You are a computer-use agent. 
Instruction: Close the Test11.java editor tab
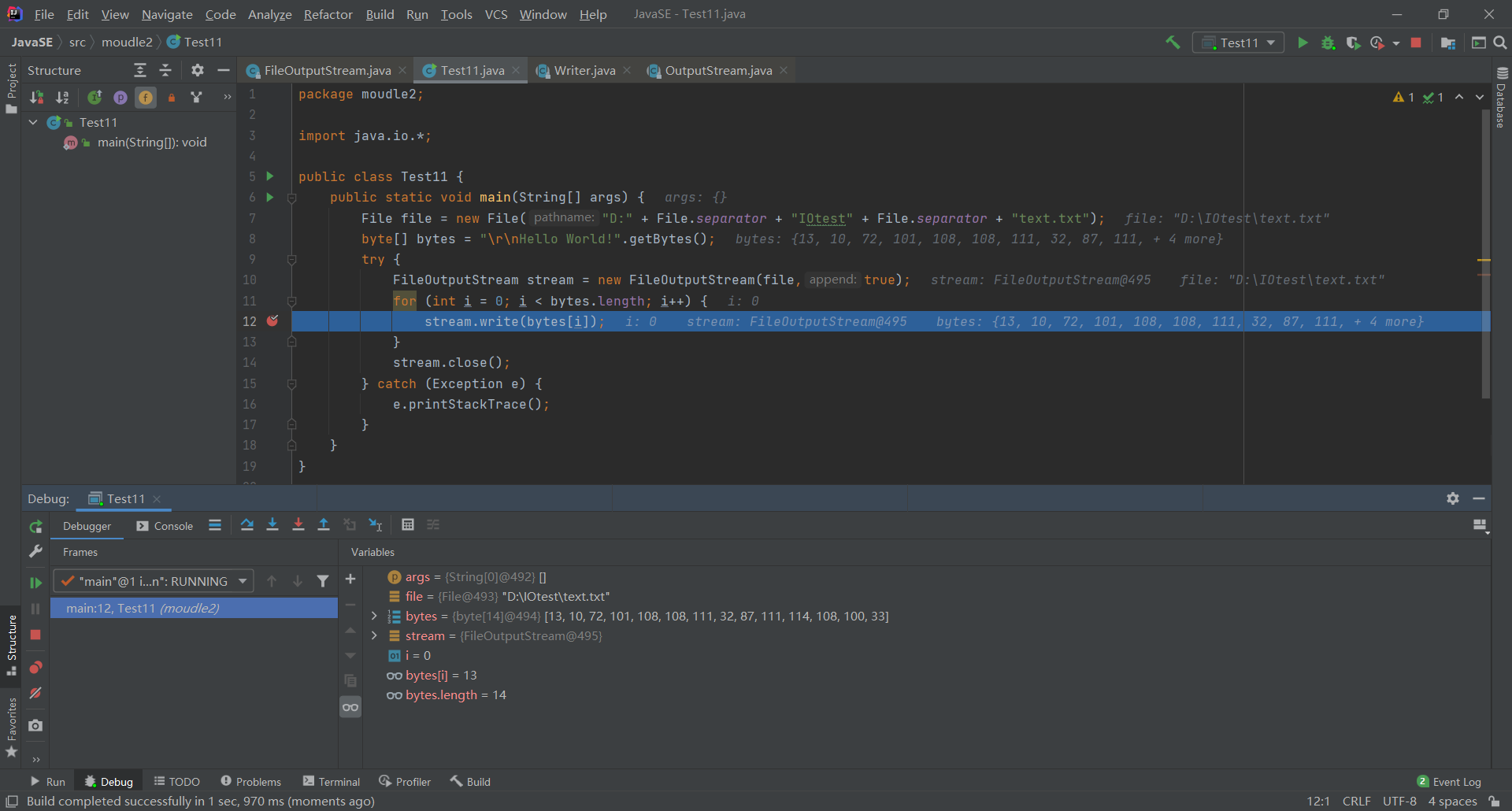pos(517,70)
